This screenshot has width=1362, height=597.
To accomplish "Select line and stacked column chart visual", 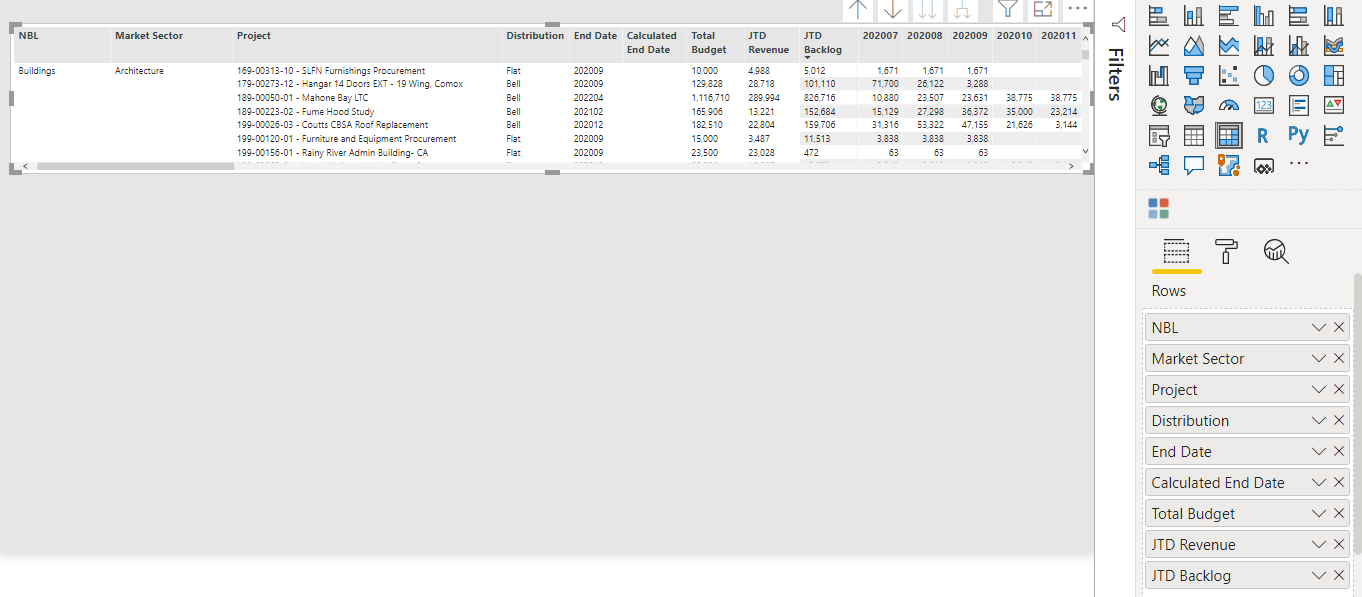I will 1264,45.
